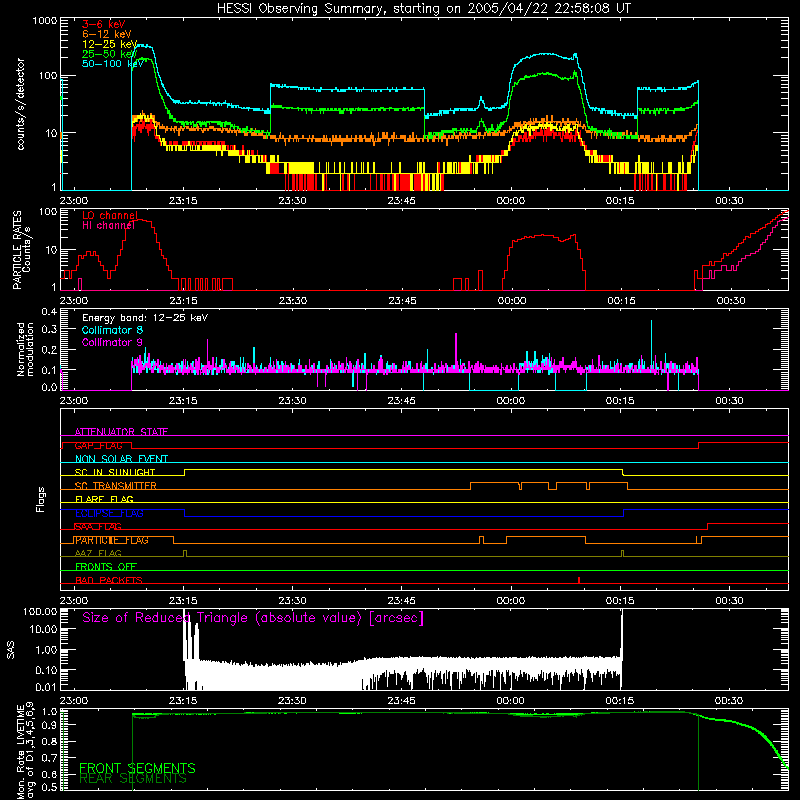Click the HESSI Observing Summary title
Screen dimensions: 800x800
424,8
